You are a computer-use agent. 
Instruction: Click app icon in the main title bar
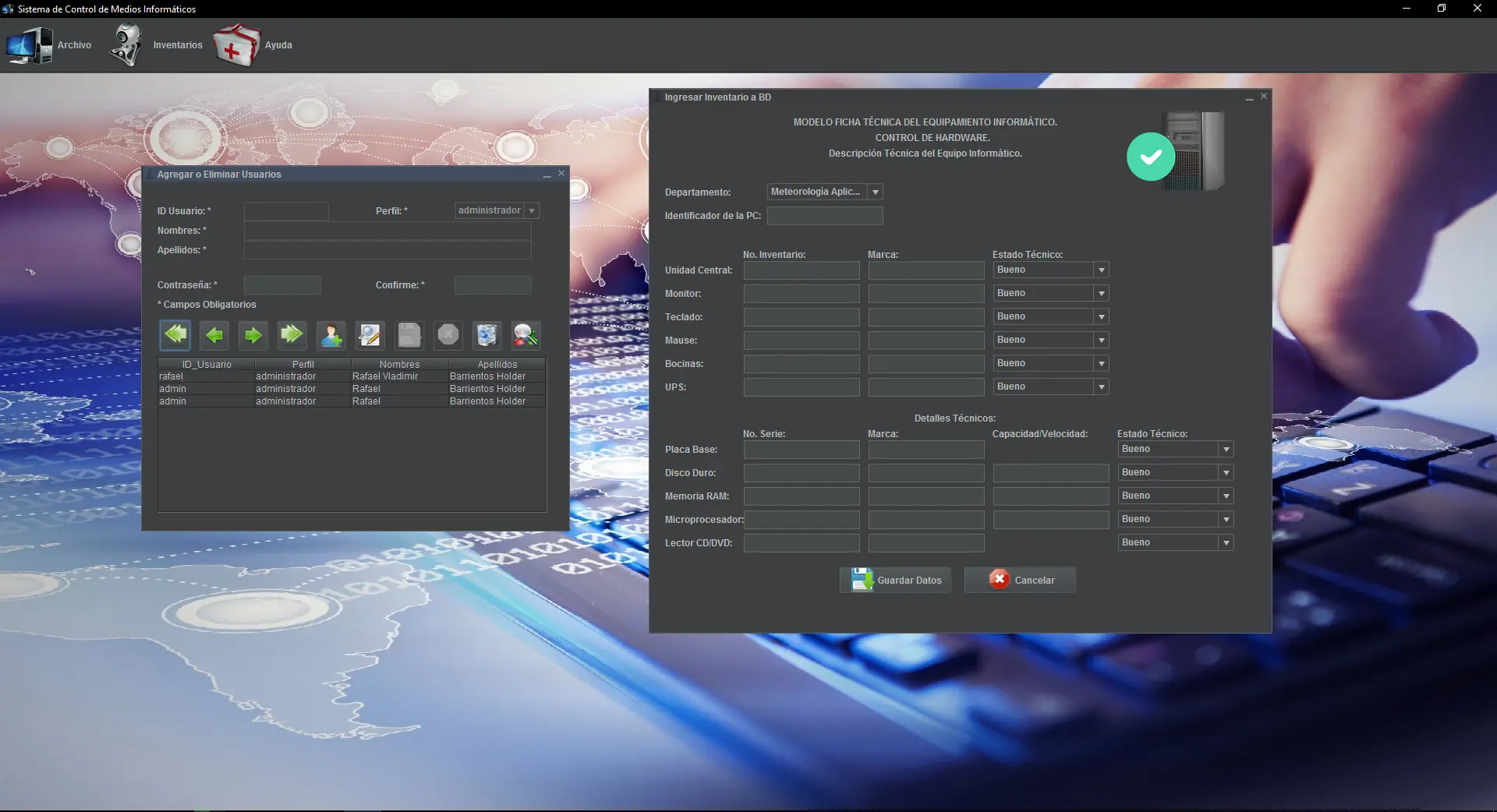(8, 9)
